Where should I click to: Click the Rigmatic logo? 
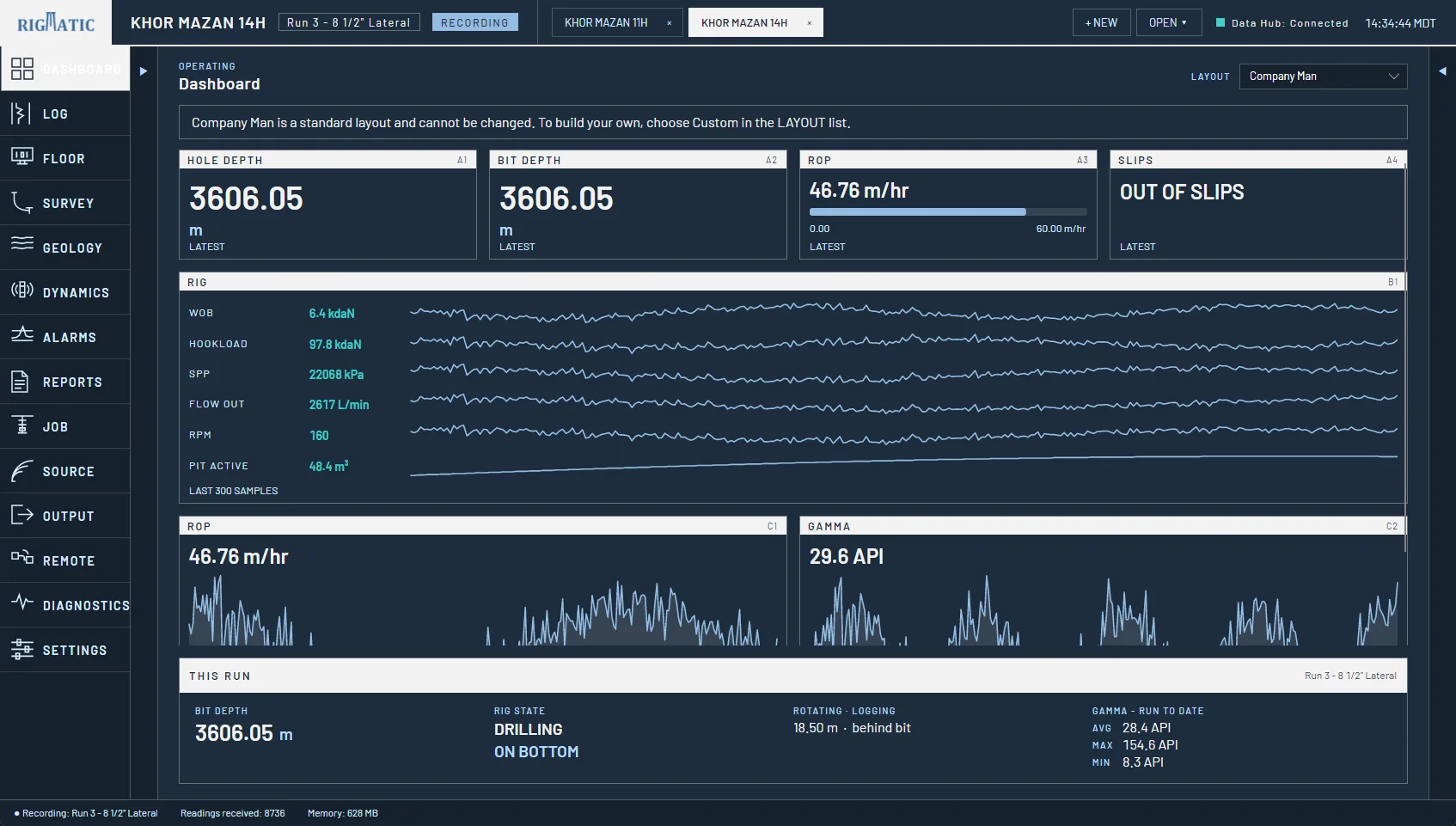(56, 23)
